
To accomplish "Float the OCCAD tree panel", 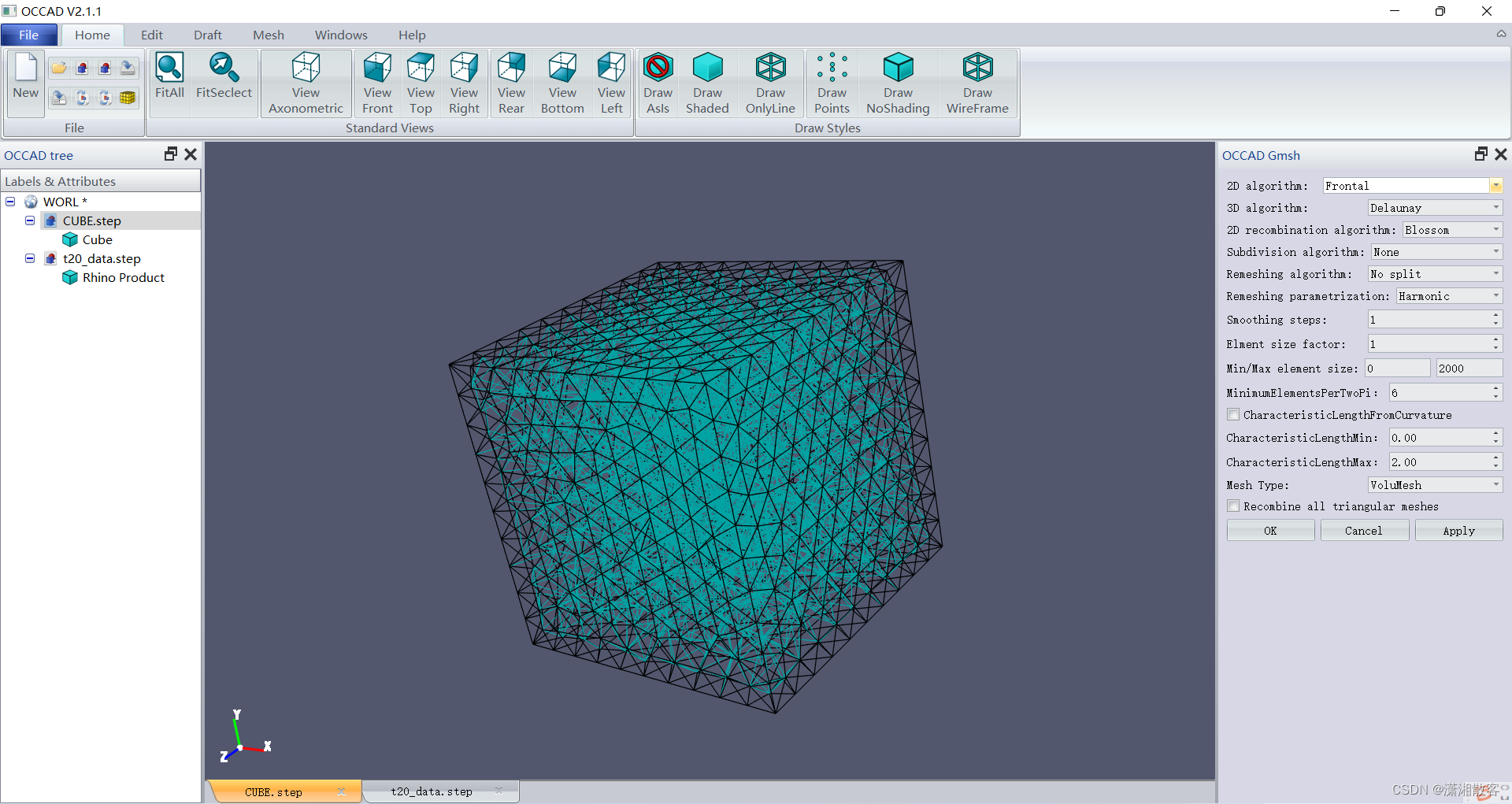I will pos(170,154).
